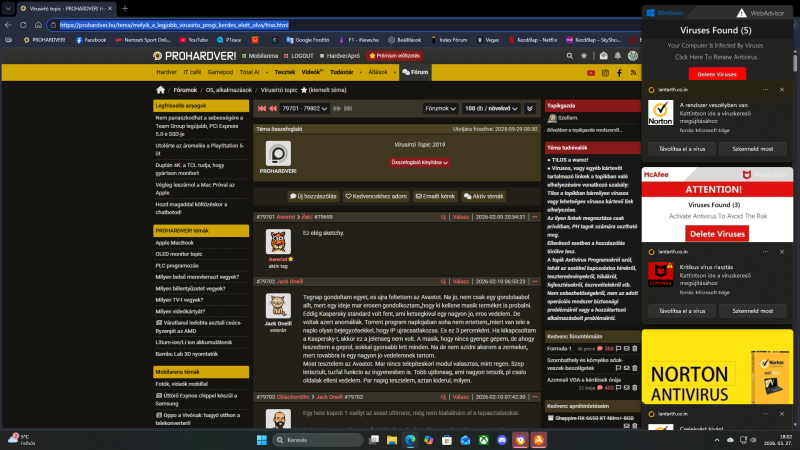
Task: Open the RSS feed icon
Action: click(633, 73)
